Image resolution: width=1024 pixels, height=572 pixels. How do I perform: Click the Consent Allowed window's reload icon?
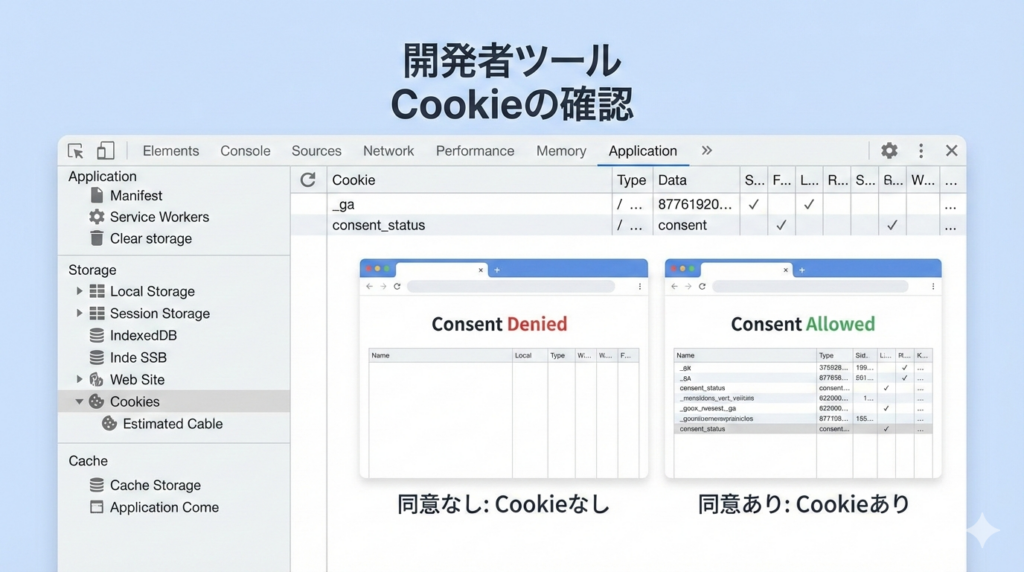[702, 287]
